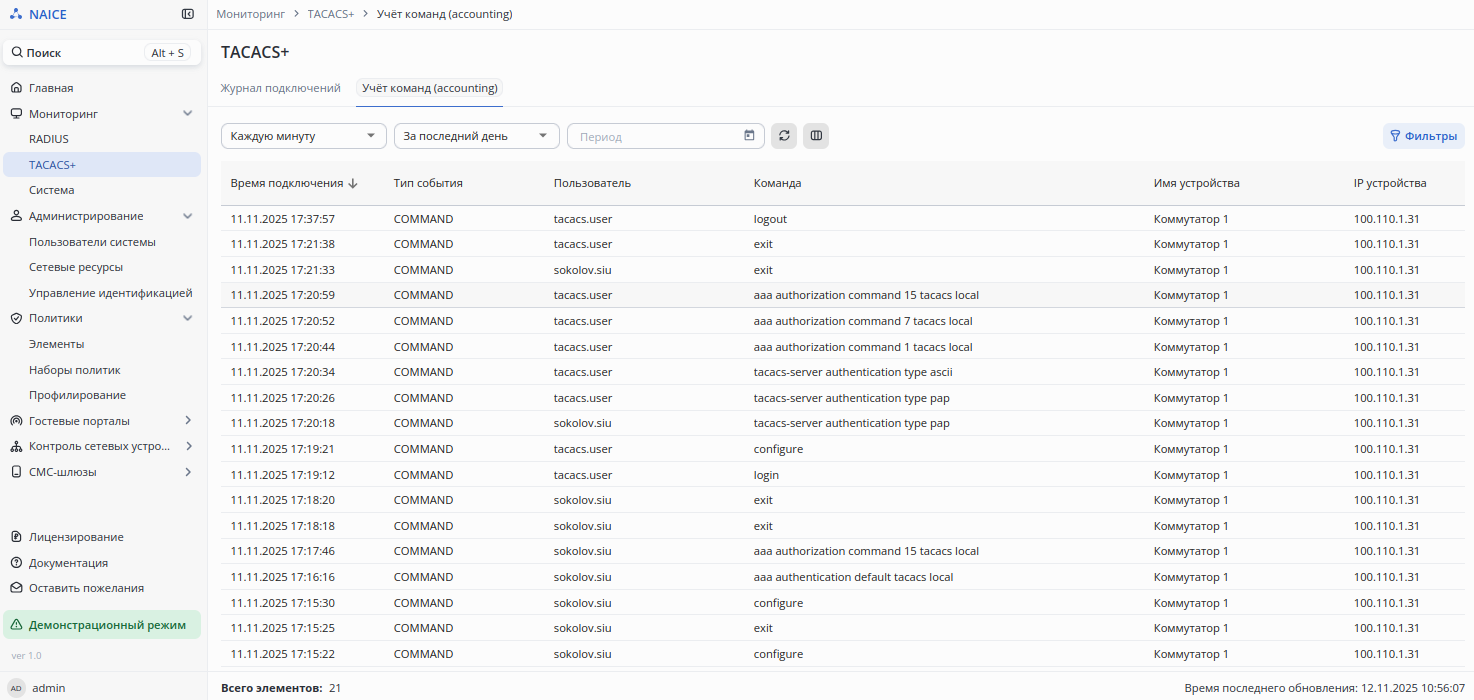This screenshot has width=1474, height=700.
Task: Click the admin avatar icon
Action: click(16, 688)
